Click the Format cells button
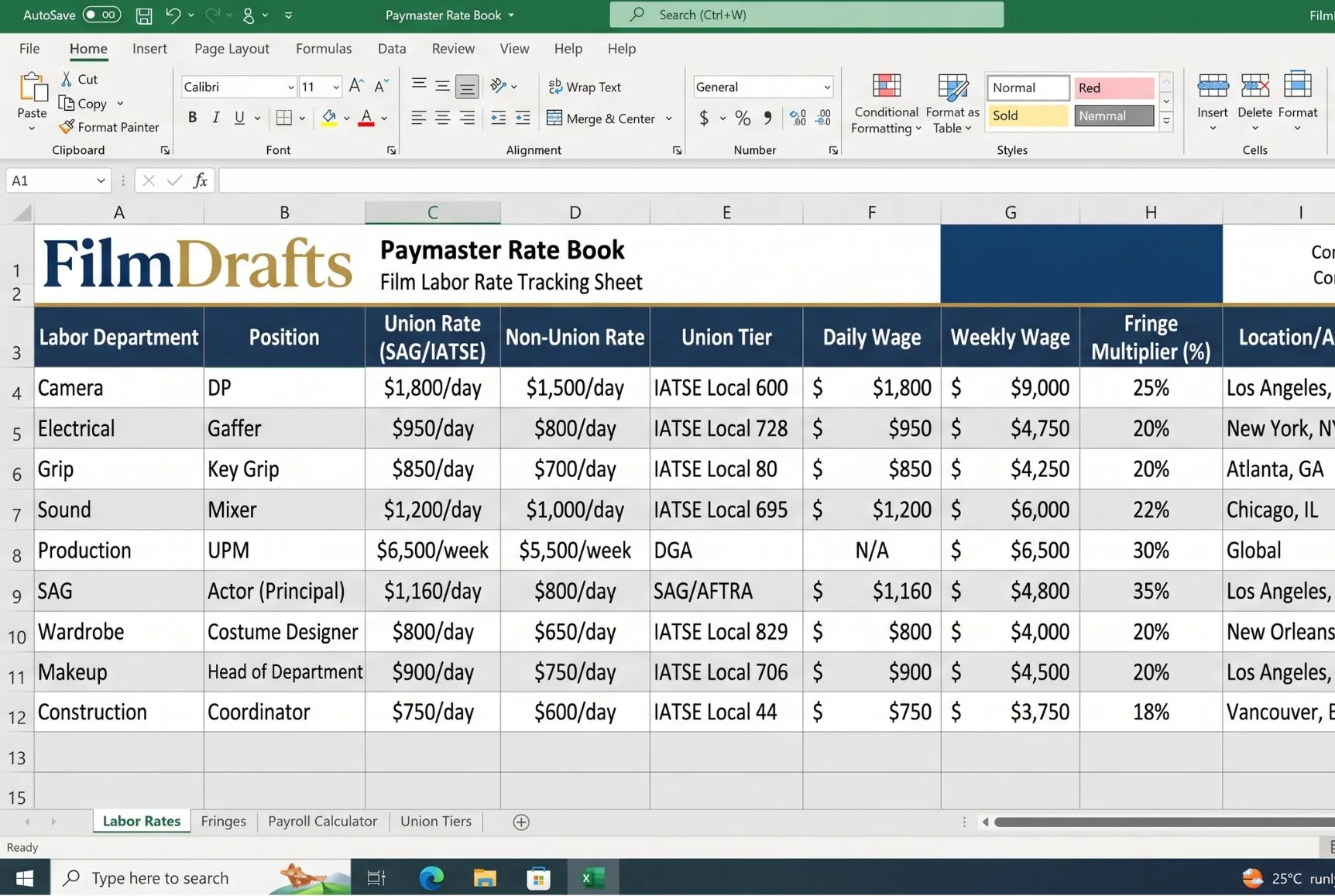1335x896 pixels. pos(1298,102)
